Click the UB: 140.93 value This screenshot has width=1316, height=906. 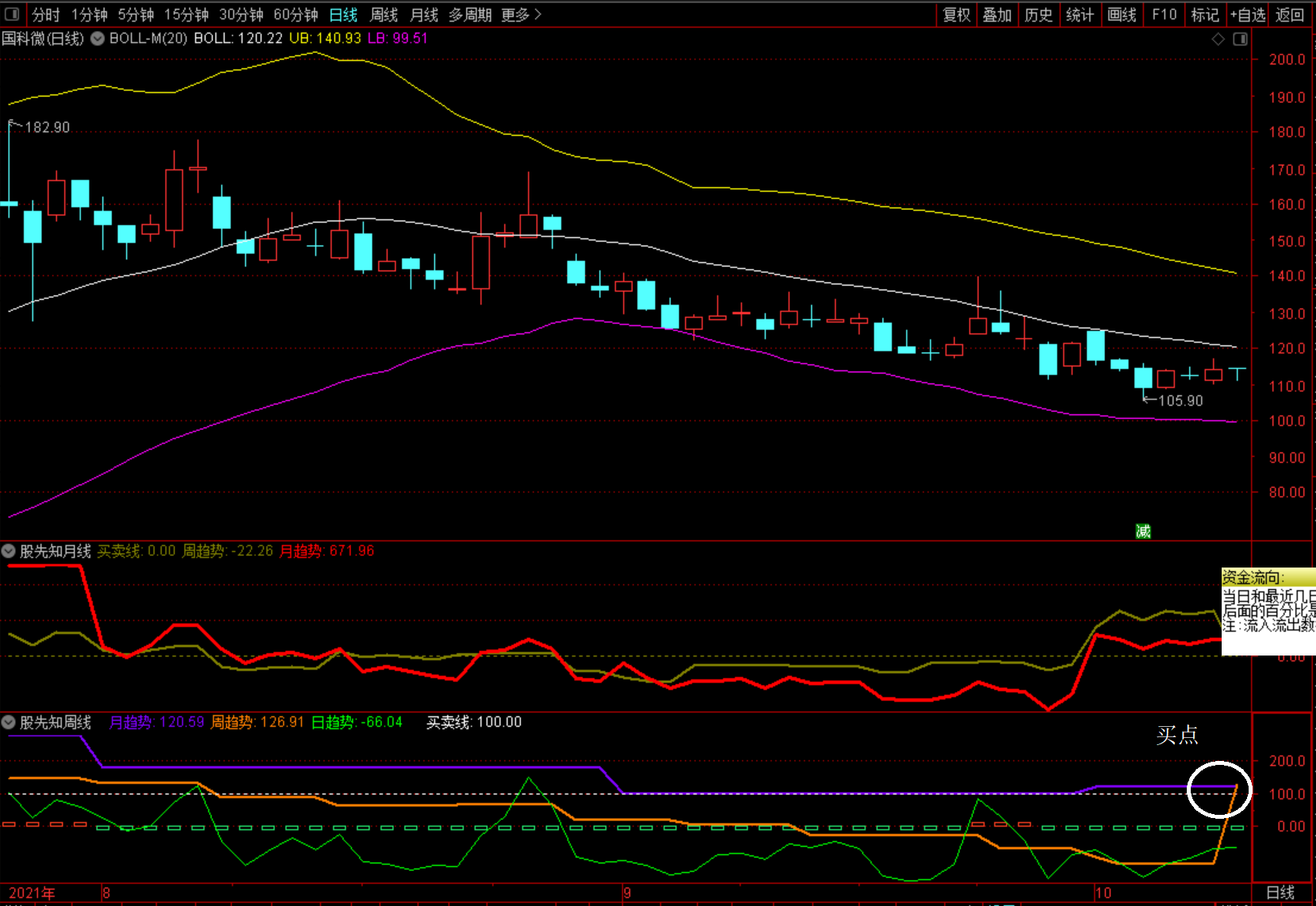[x=325, y=38]
